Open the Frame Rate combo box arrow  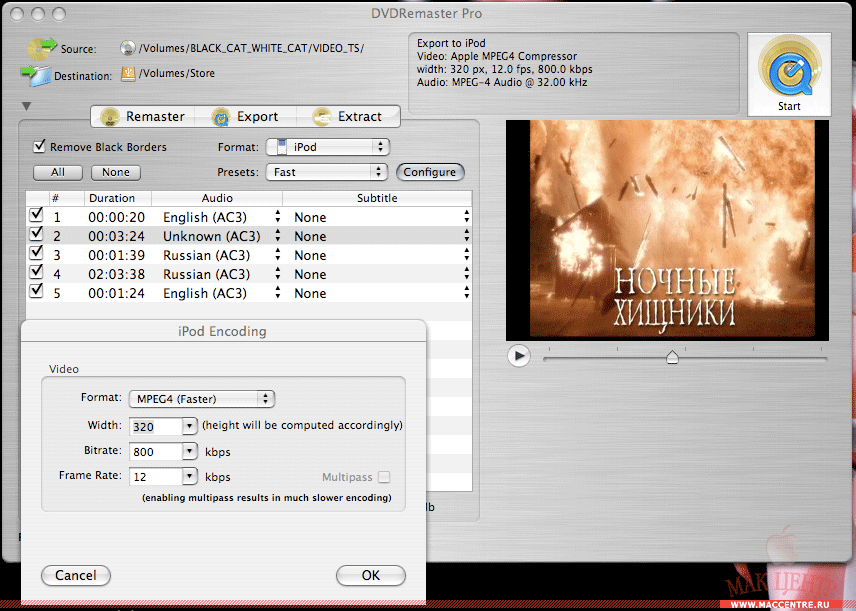(x=189, y=476)
